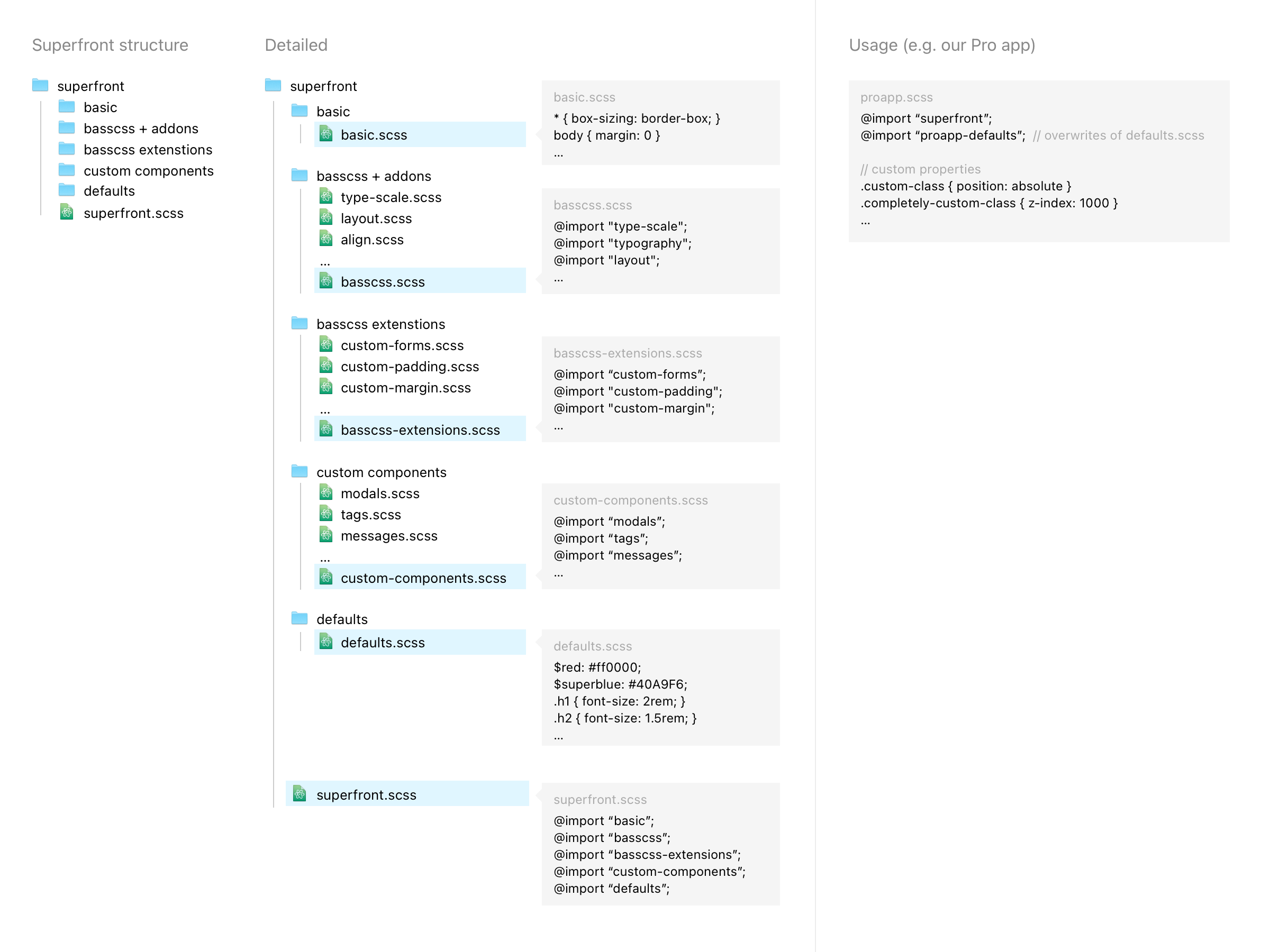
Task: Click the basscss extenstions folder icon in Detailed tree
Action: click(299, 324)
